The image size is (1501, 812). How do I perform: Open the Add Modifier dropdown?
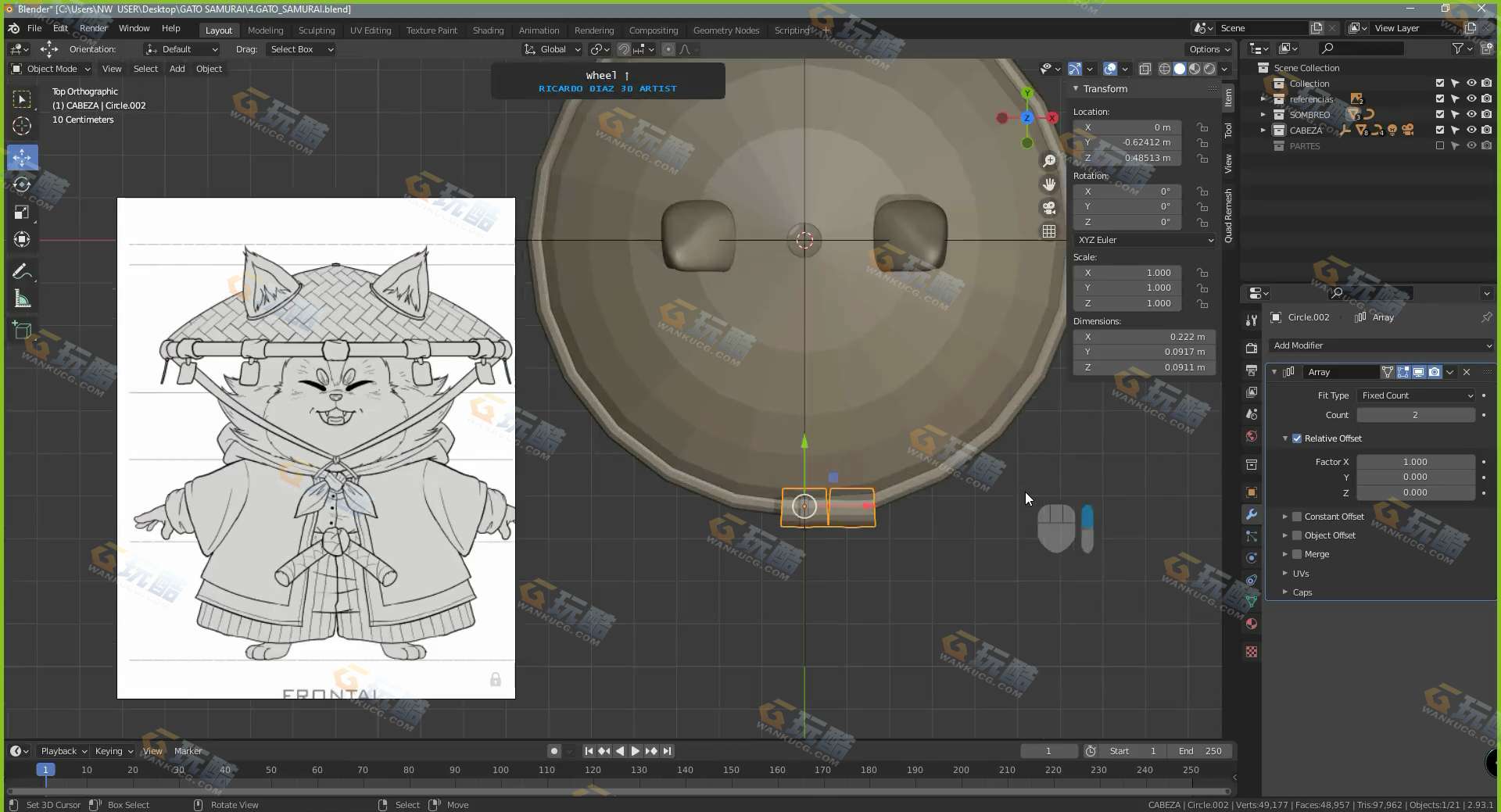[1381, 345]
